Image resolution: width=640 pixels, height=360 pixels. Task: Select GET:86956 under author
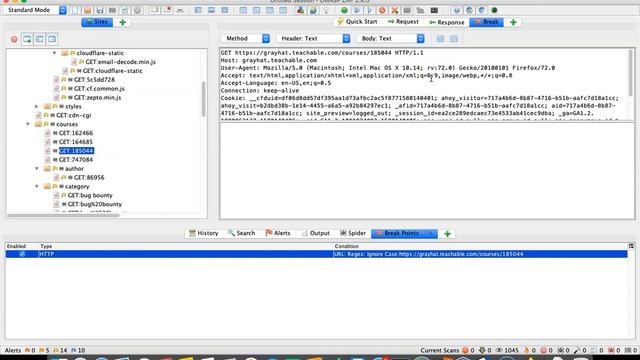tap(89, 178)
